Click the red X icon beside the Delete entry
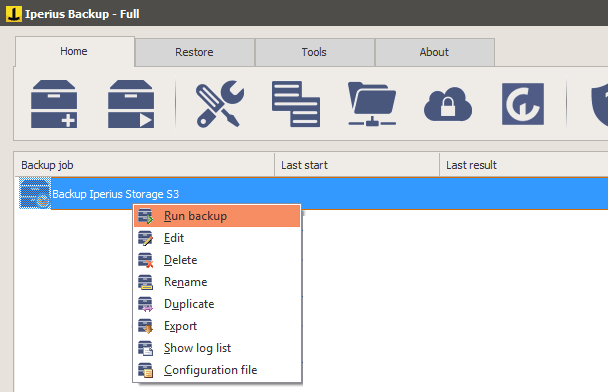This screenshot has height=392, width=608. pyautogui.click(x=146, y=260)
